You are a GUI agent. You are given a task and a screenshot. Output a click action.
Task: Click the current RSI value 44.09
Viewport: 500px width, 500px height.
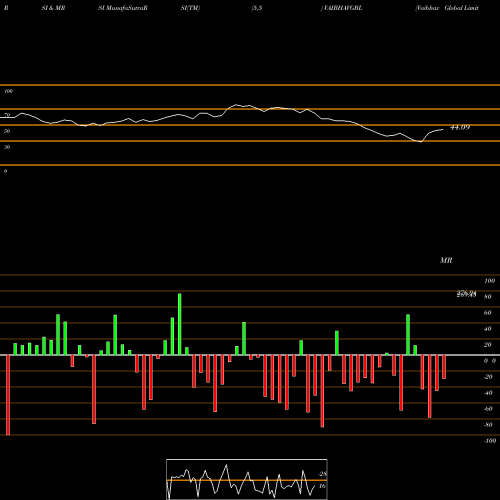460,127
